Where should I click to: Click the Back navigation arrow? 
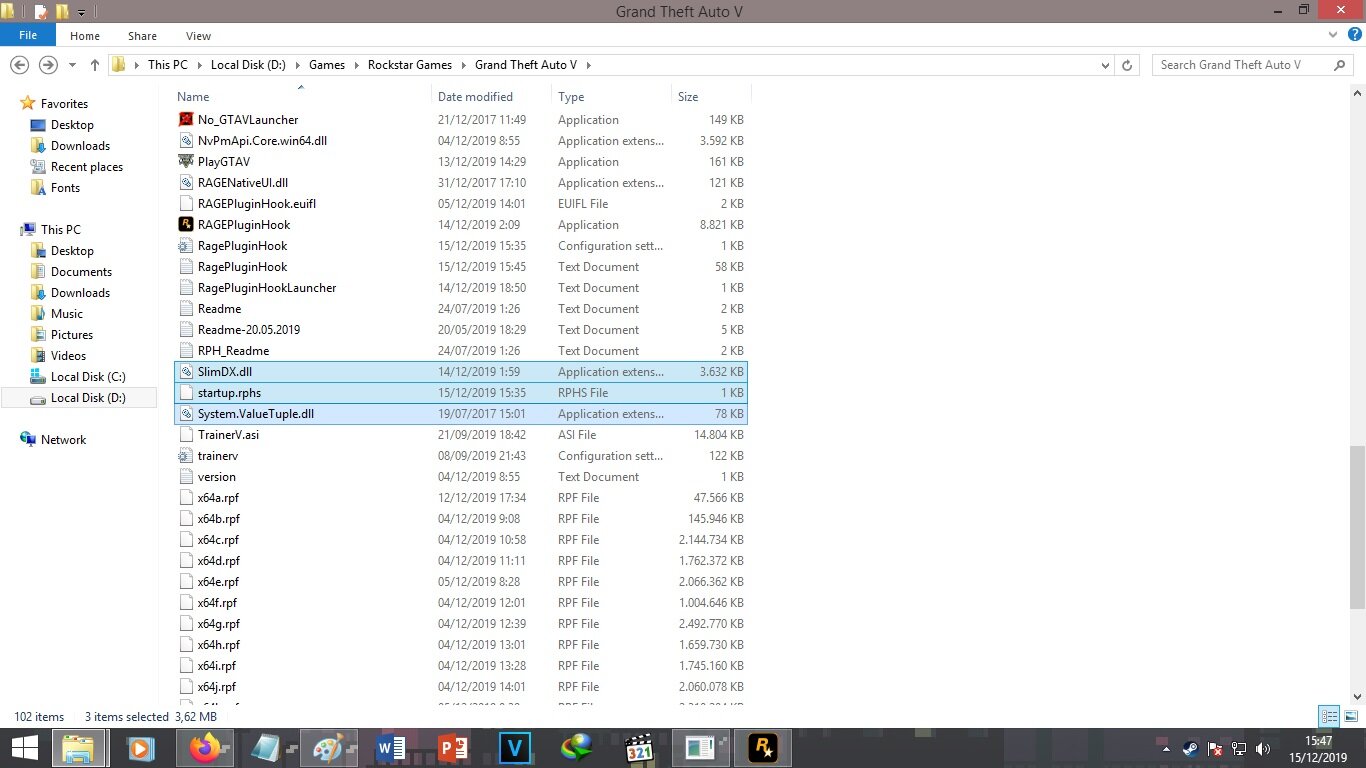tap(19, 65)
